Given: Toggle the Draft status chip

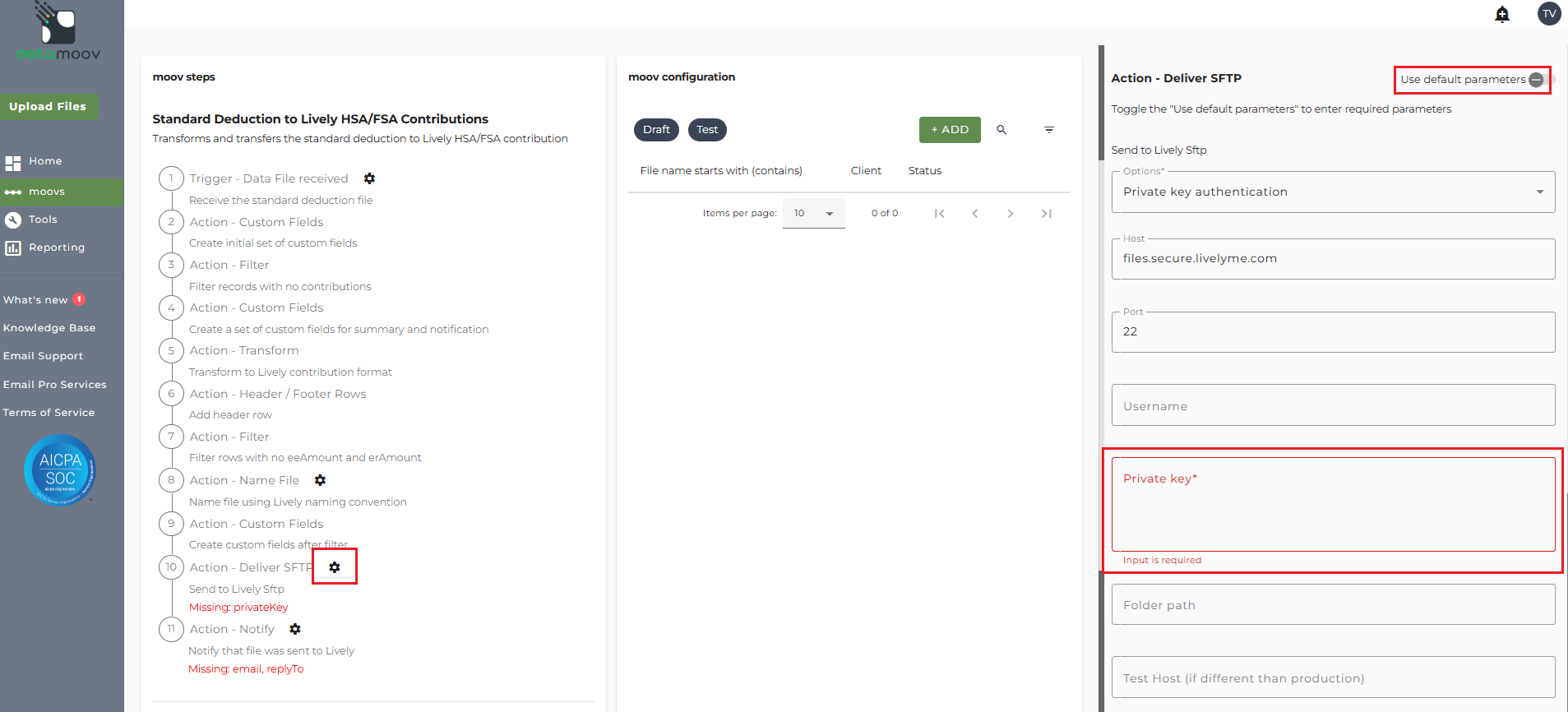Looking at the screenshot, I should click(656, 130).
